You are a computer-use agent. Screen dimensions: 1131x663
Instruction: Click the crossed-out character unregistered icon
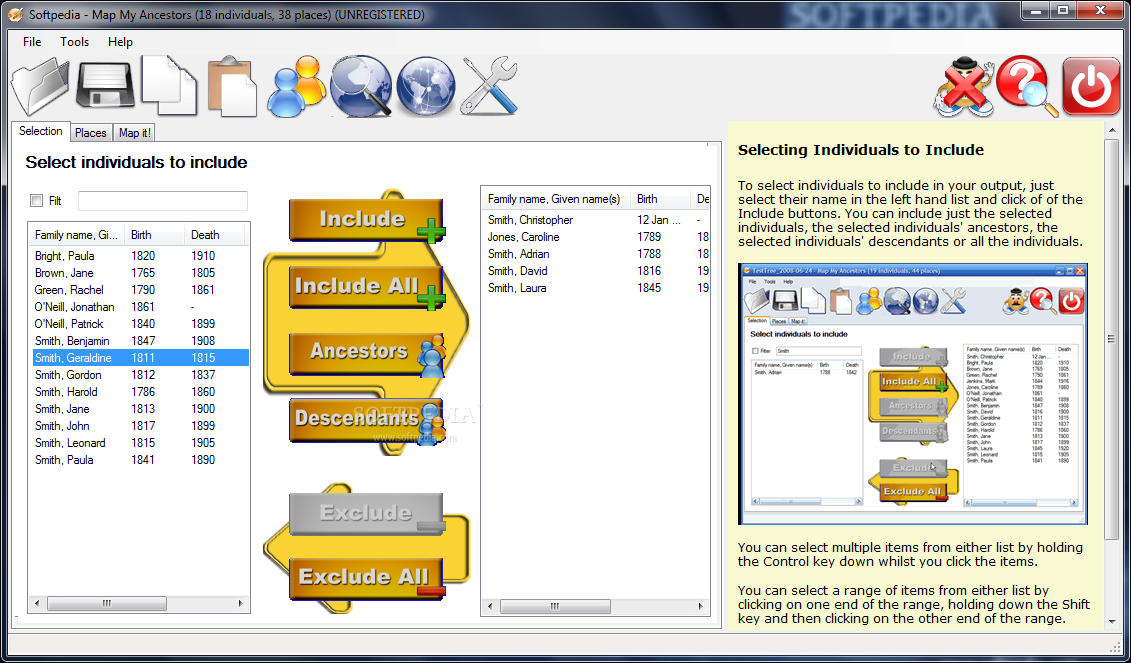964,87
